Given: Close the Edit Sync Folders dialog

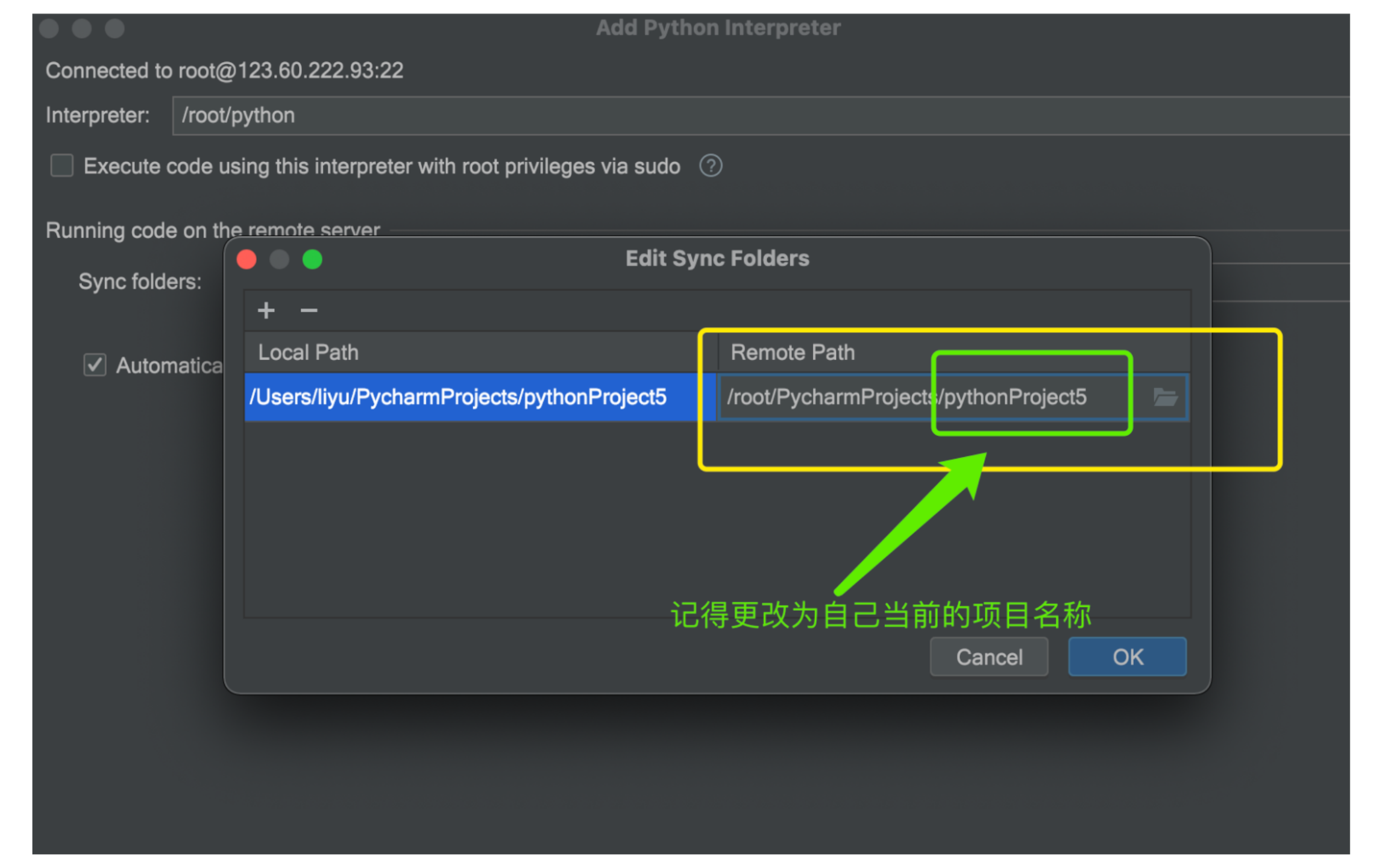Looking at the screenshot, I should (247, 259).
